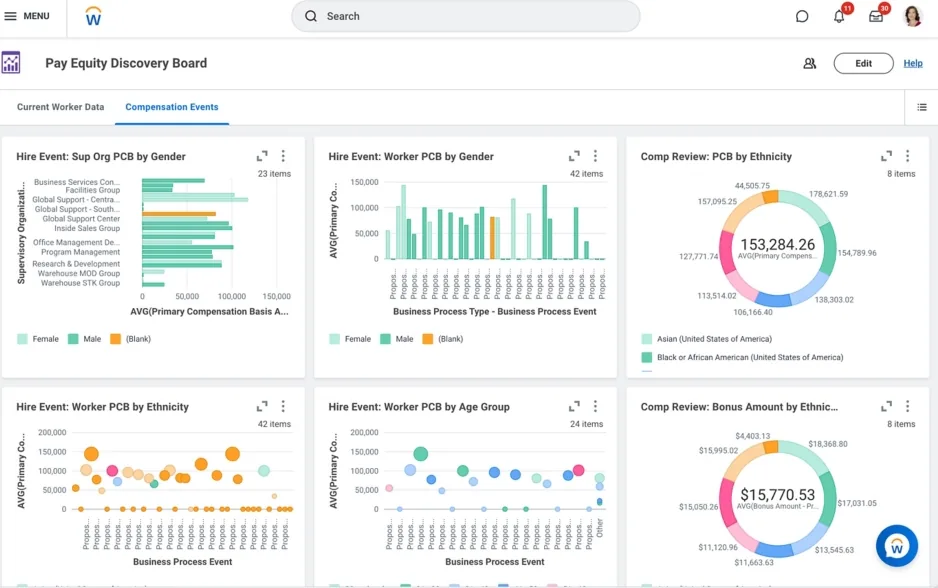This screenshot has height=588, width=938.
Task: Expand the Worker PCB by Age Group card
Action: coord(574,407)
